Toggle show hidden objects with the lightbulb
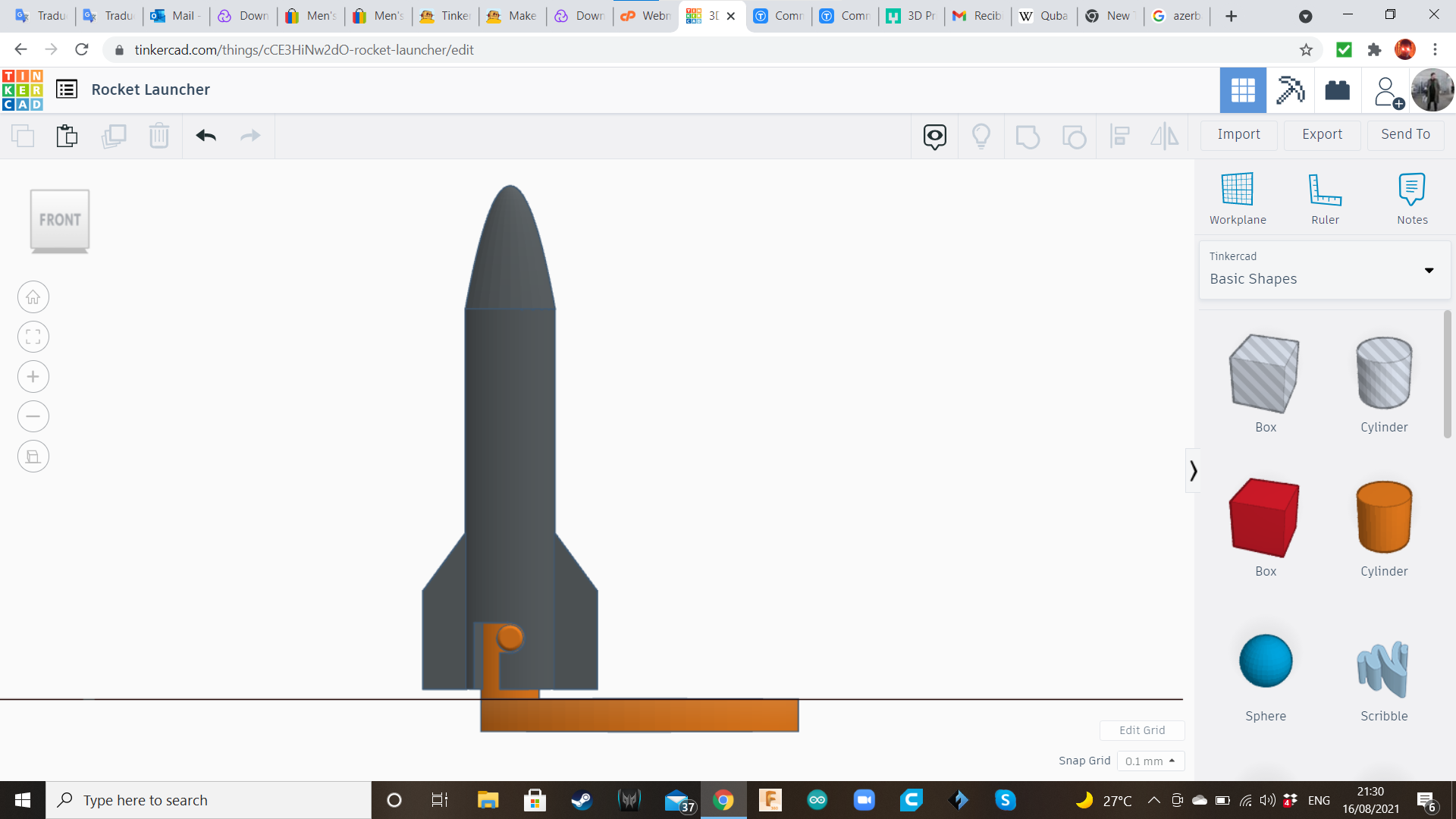 [981, 136]
